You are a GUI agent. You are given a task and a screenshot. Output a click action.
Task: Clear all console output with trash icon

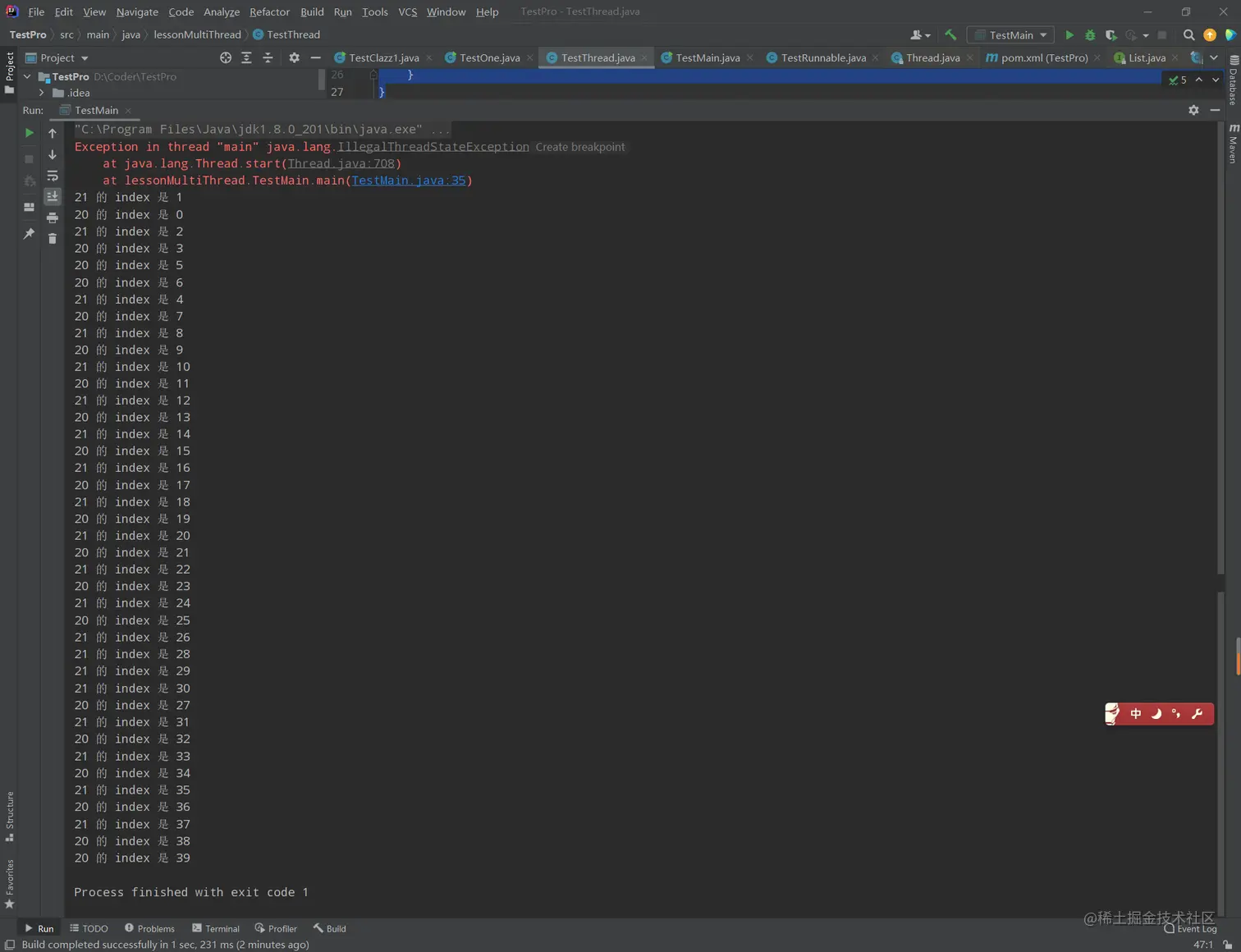coord(53,239)
